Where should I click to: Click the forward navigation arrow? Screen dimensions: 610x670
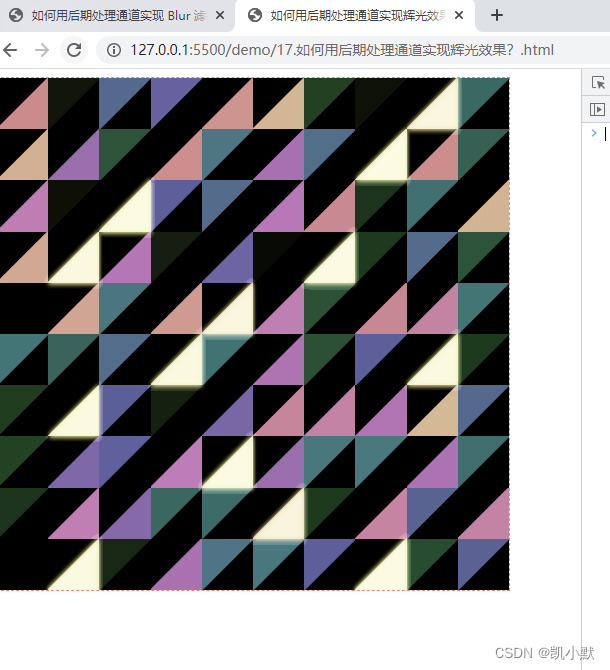42,50
